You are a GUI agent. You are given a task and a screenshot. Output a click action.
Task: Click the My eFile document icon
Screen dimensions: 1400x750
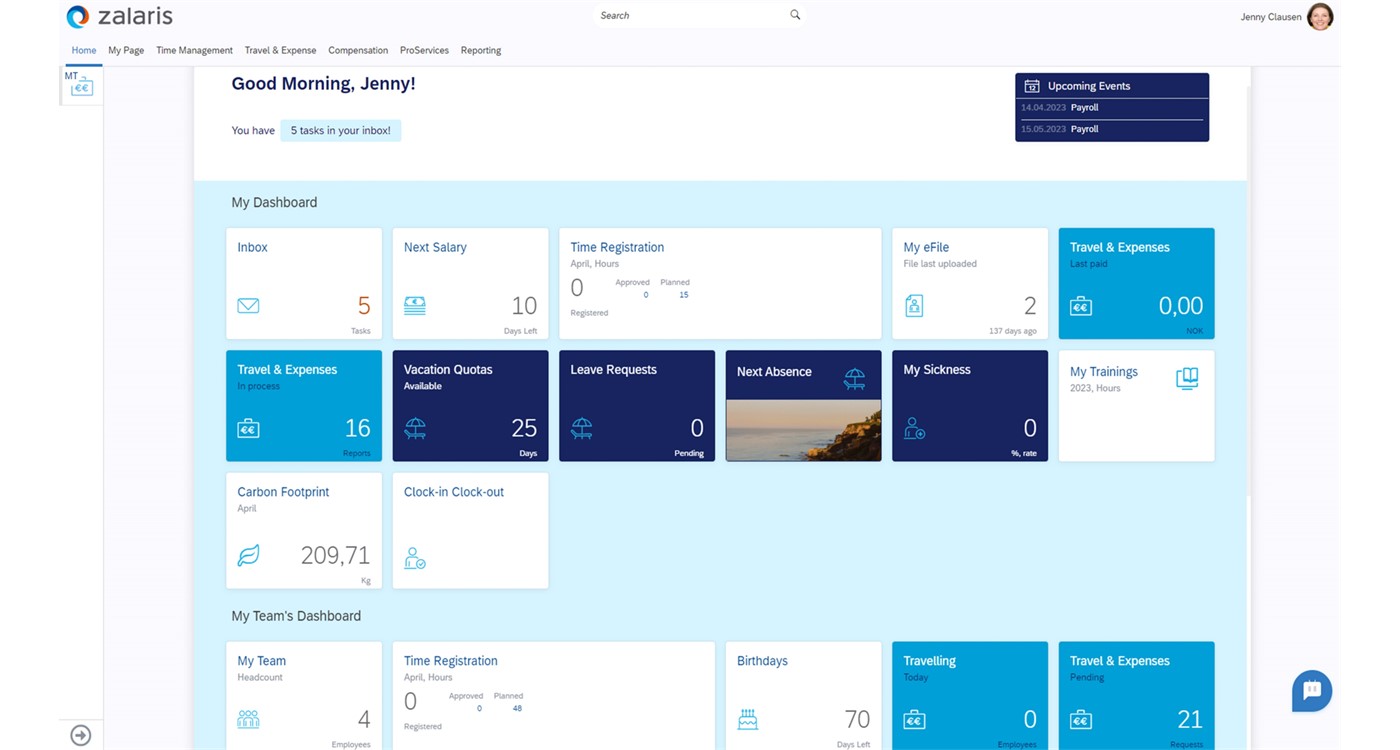914,306
